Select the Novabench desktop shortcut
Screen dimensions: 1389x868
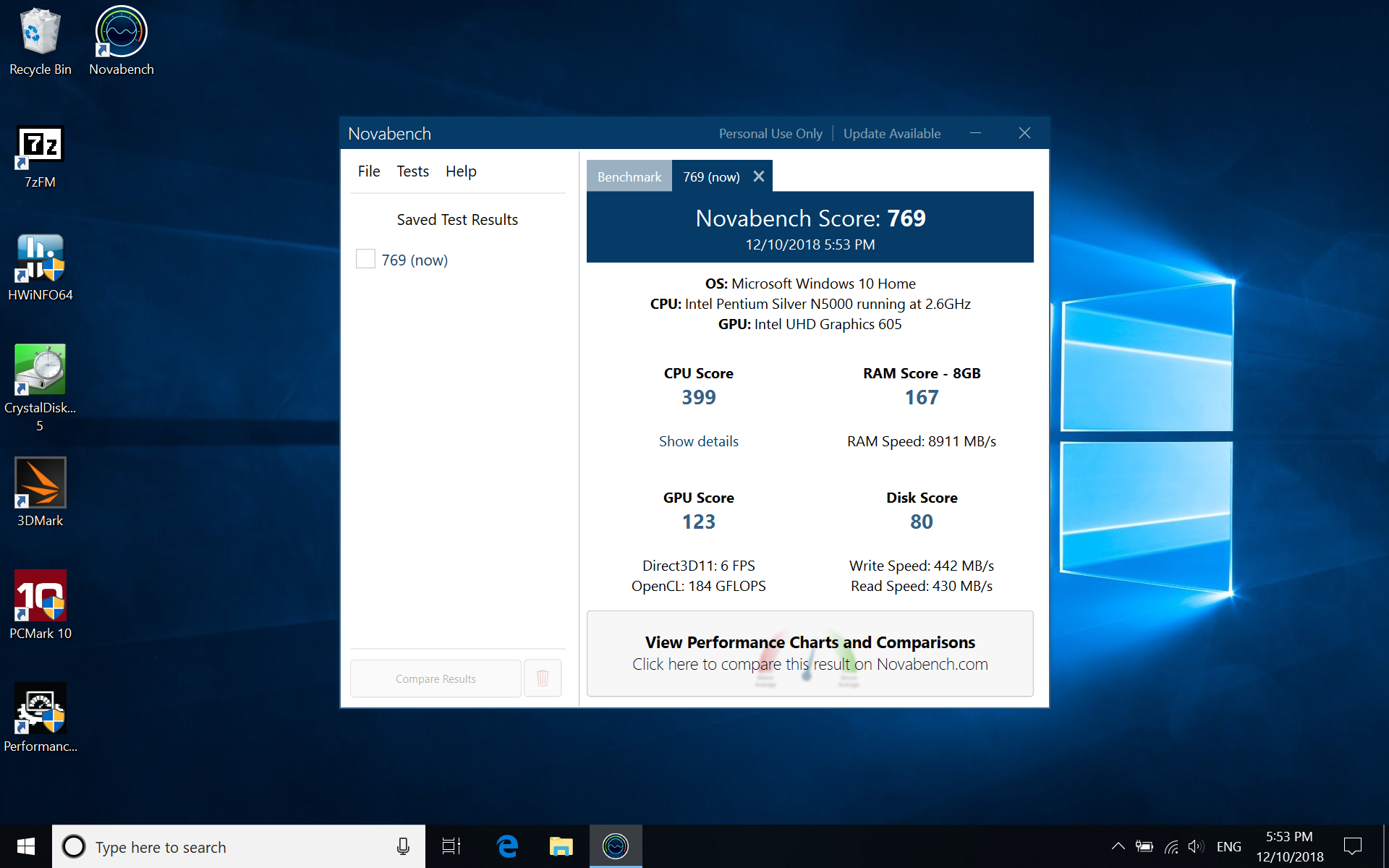point(122,42)
